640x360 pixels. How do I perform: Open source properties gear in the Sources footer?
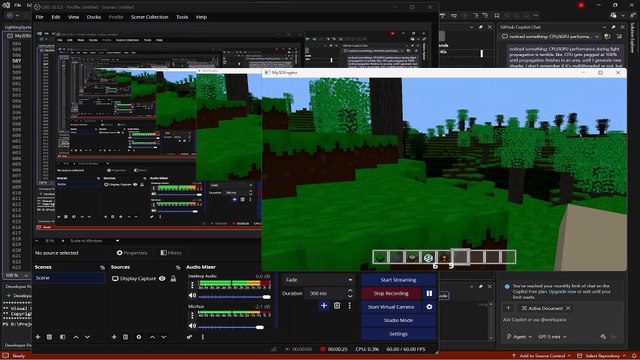(139, 337)
